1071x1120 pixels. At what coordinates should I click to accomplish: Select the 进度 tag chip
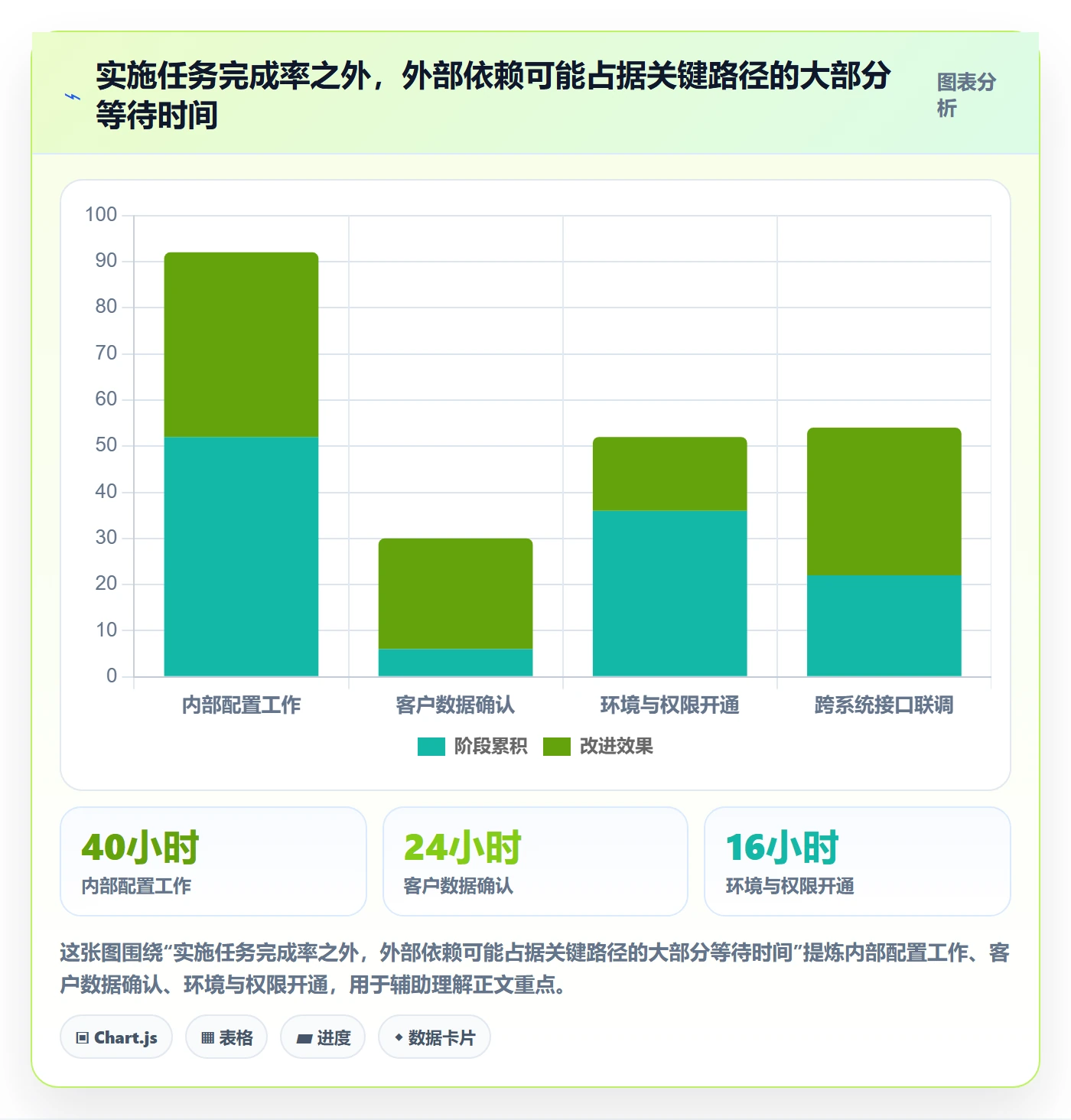[x=323, y=1037]
